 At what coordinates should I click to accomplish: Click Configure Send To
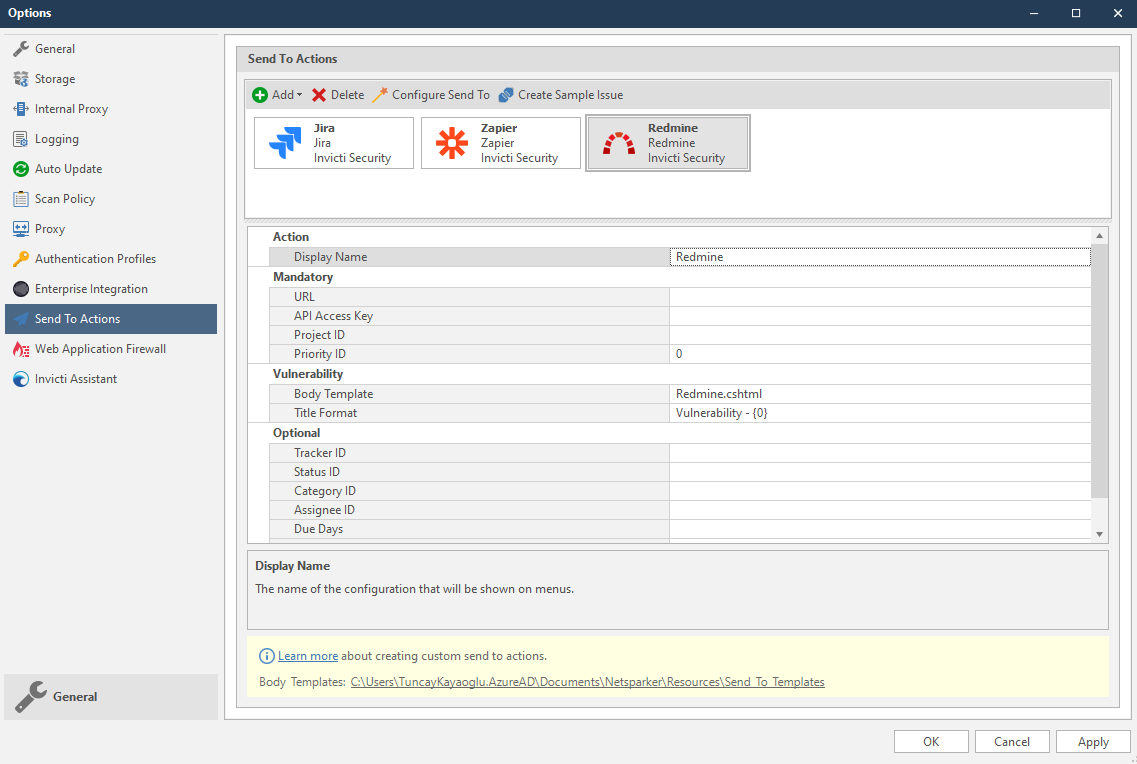tap(431, 95)
